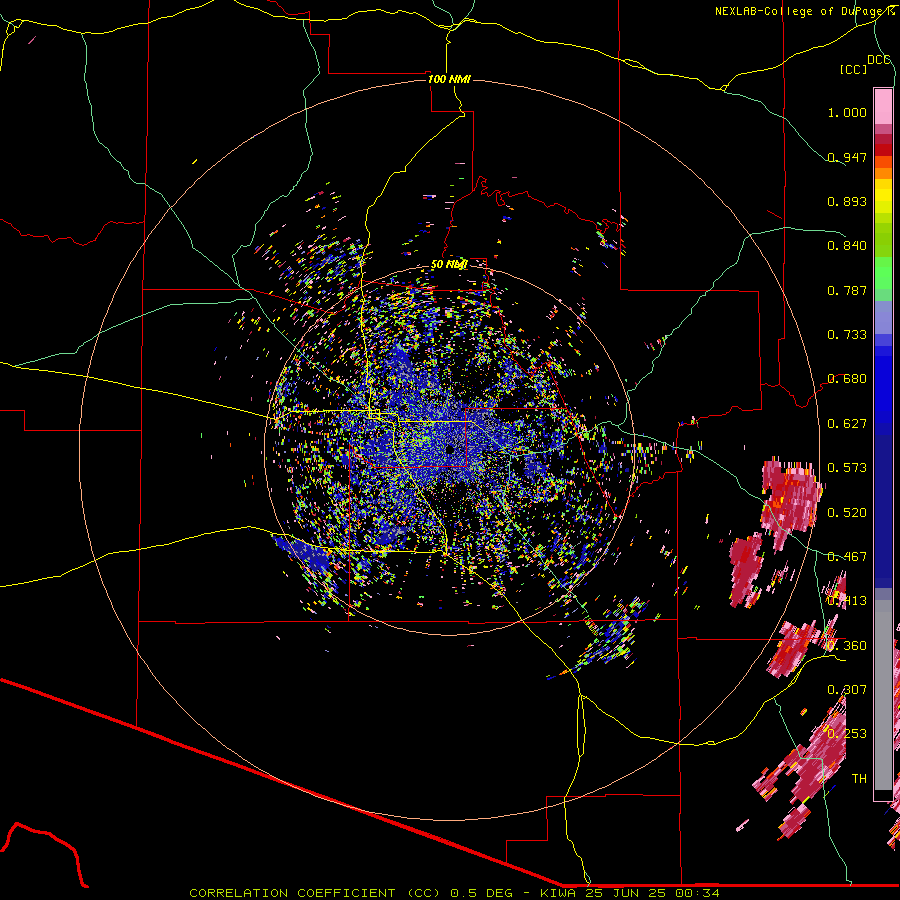Click the 0.627 value on the color scale
The width and height of the screenshot is (900, 900).
(847, 424)
